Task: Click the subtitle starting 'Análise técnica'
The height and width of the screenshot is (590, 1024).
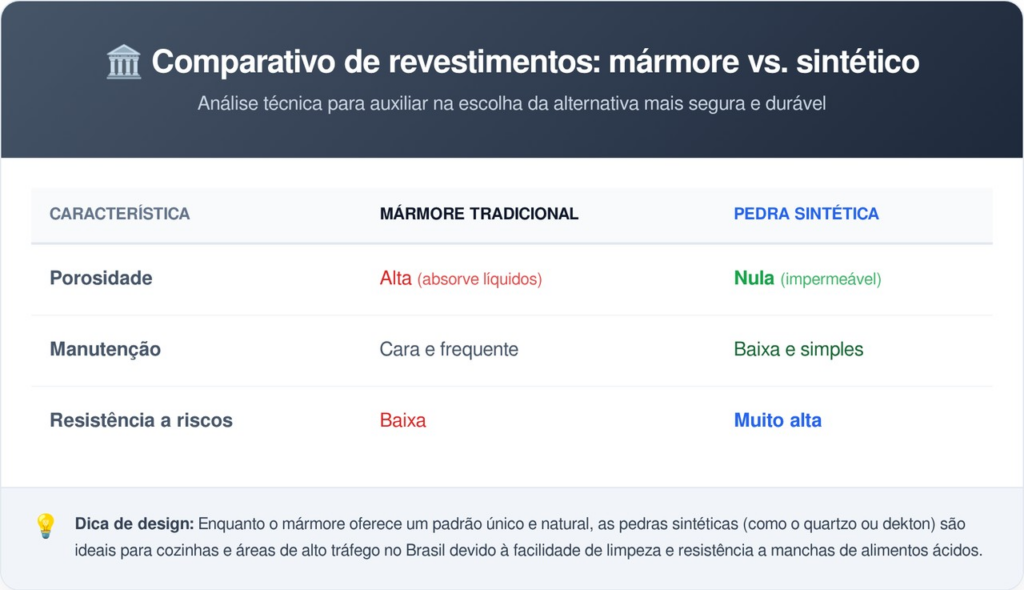Action: tap(511, 103)
